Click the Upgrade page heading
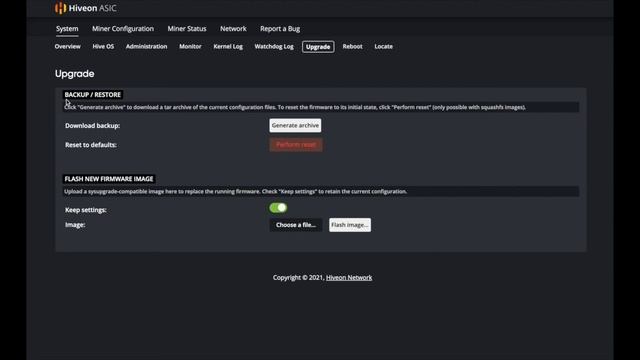The height and width of the screenshot is (360, 640). click(75, 74)
